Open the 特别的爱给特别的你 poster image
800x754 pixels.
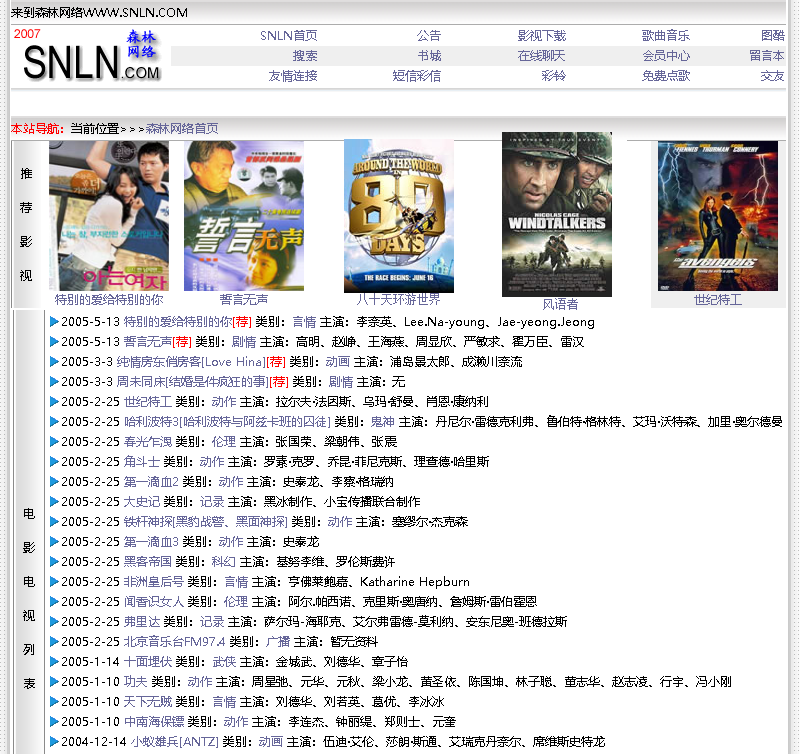[109, 215]
